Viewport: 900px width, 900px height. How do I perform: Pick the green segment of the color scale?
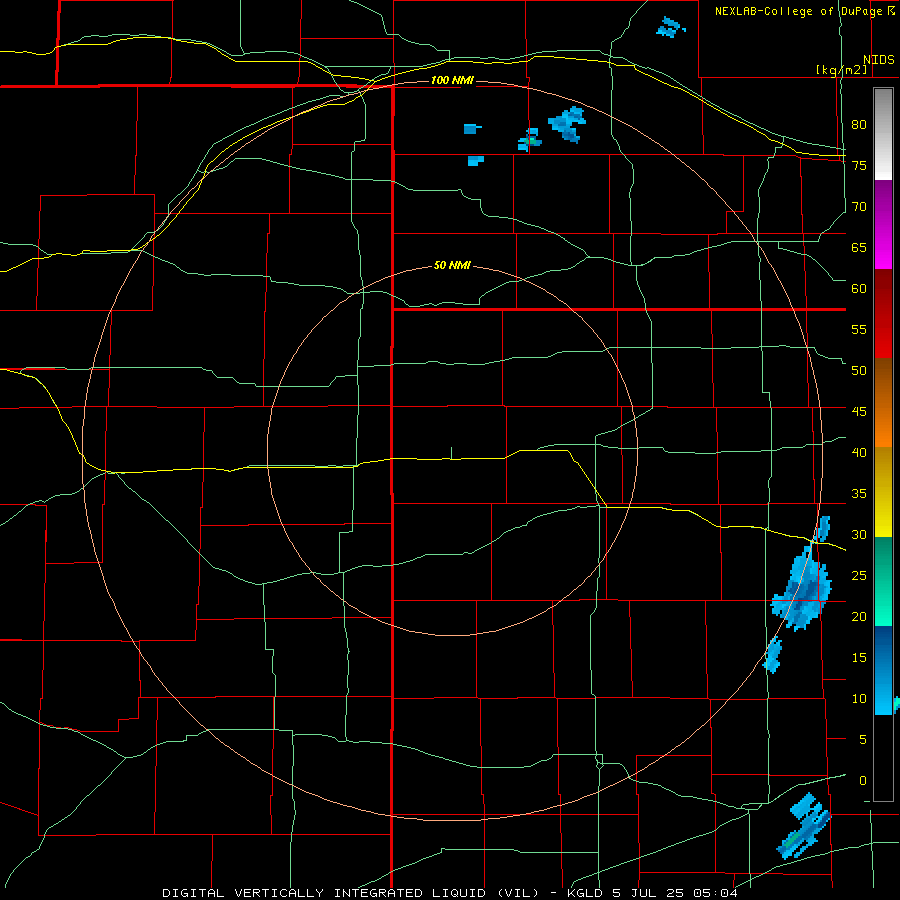click(x=883, y=581)
